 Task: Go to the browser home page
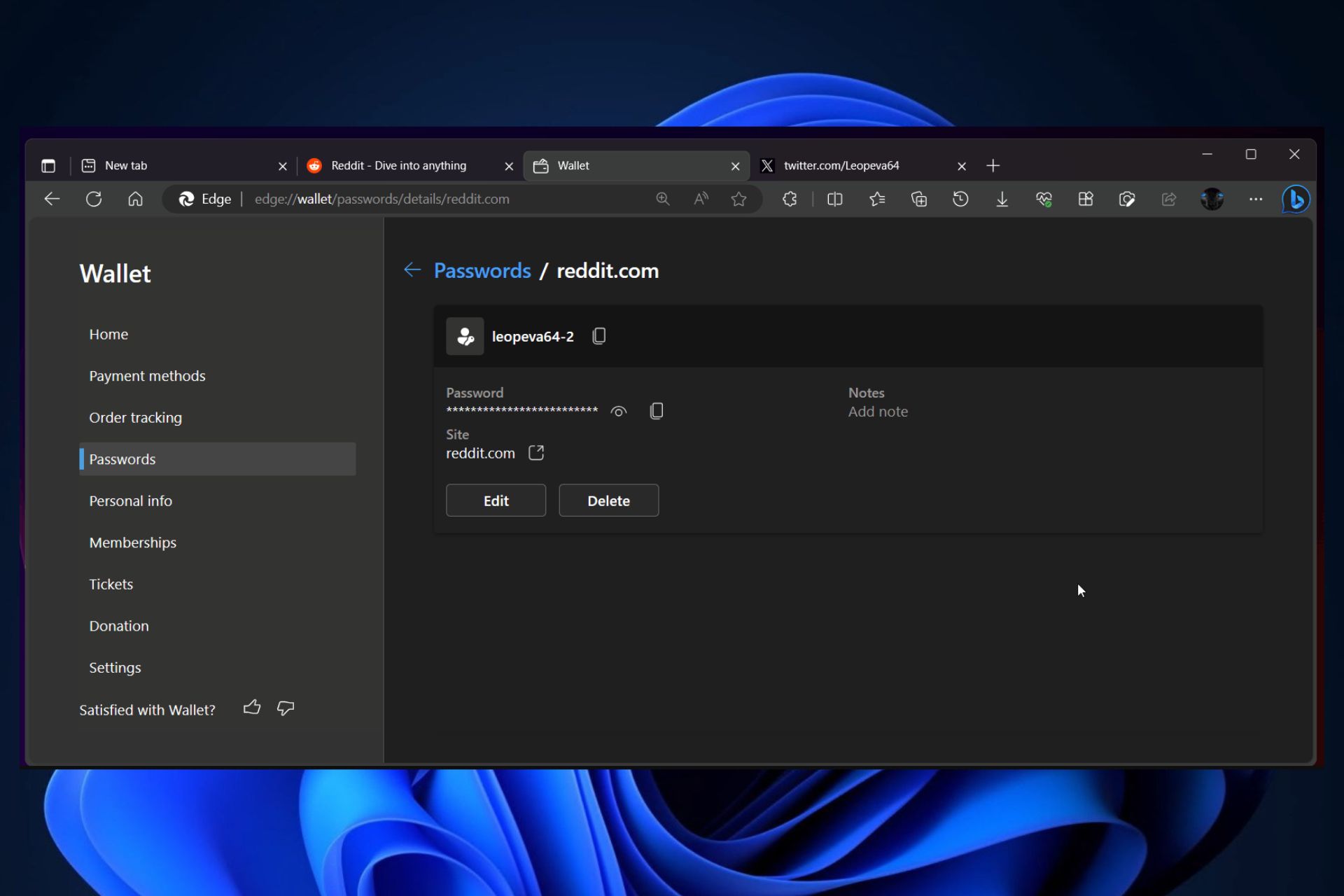tap(136, 199)
